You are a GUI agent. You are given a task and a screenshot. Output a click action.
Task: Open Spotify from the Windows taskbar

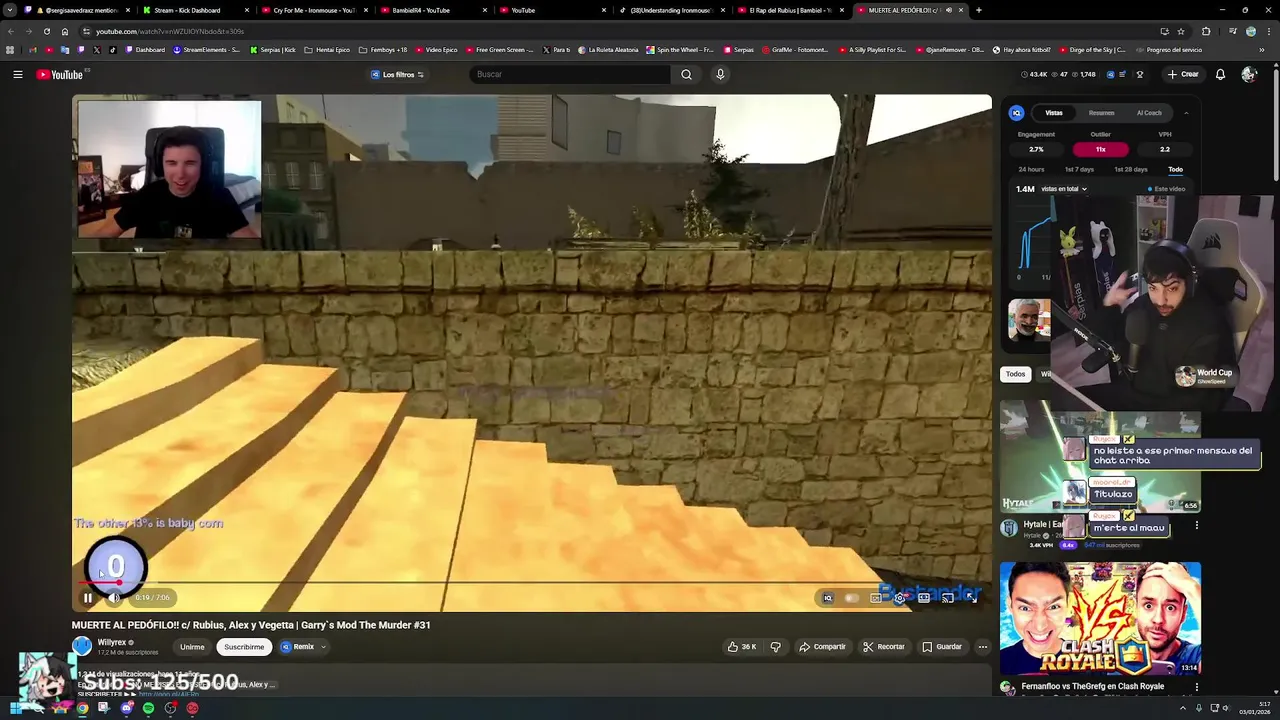148,708
